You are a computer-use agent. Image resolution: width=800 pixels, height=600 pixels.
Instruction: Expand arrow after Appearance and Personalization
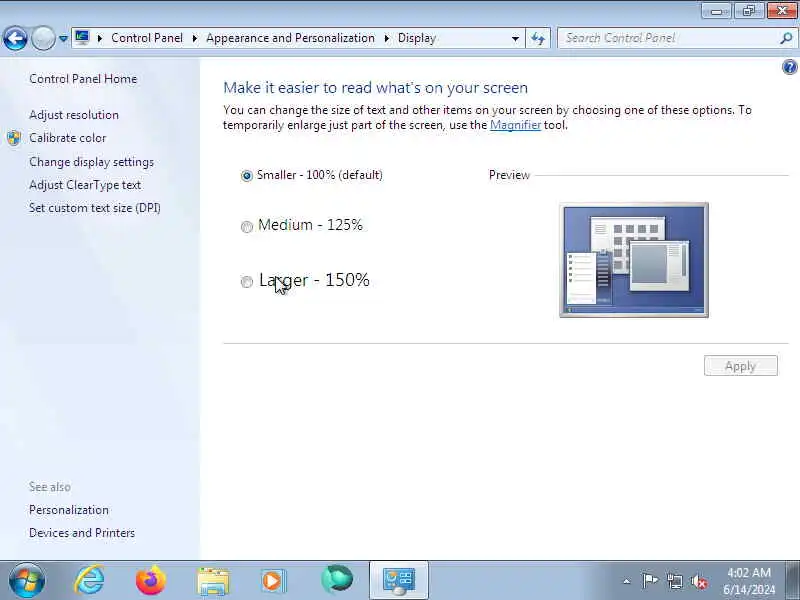pos(387,38)
